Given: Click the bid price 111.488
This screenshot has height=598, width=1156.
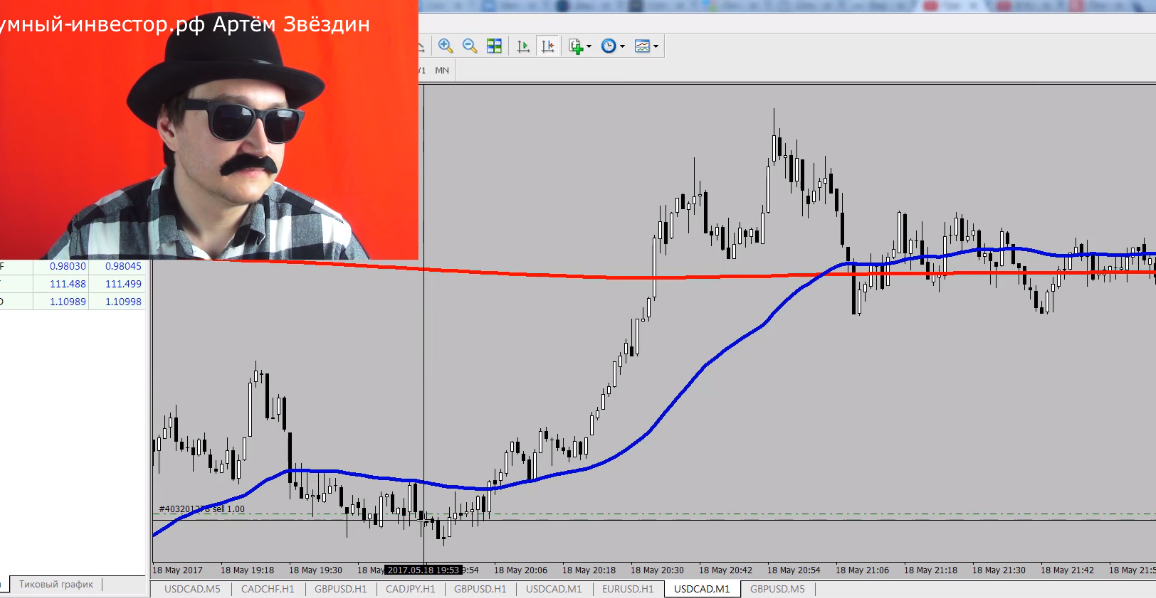Looking at the screenshot, I should [x=68, y=284].
